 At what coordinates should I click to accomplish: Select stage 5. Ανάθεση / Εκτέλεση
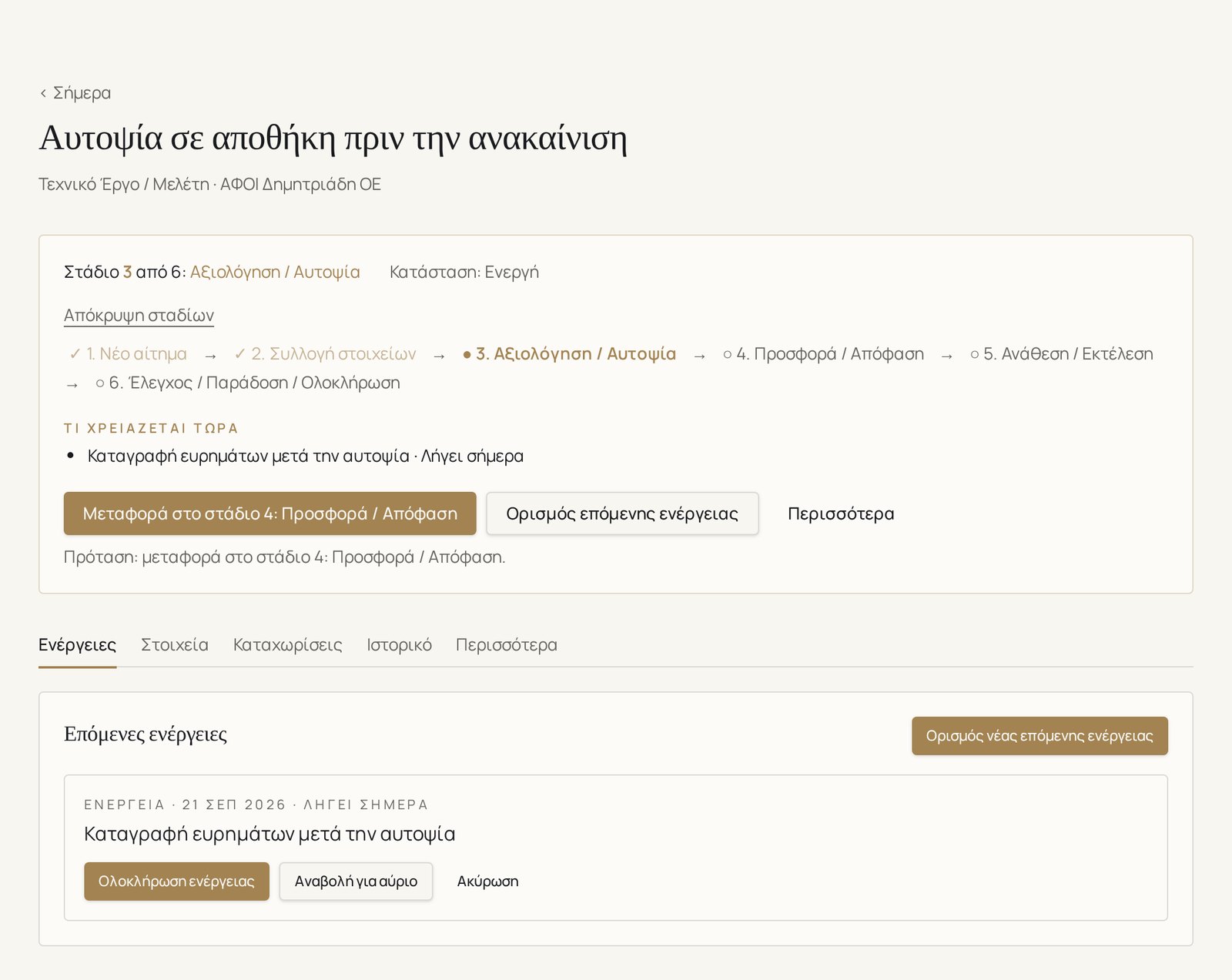[x=1062, y=354]
